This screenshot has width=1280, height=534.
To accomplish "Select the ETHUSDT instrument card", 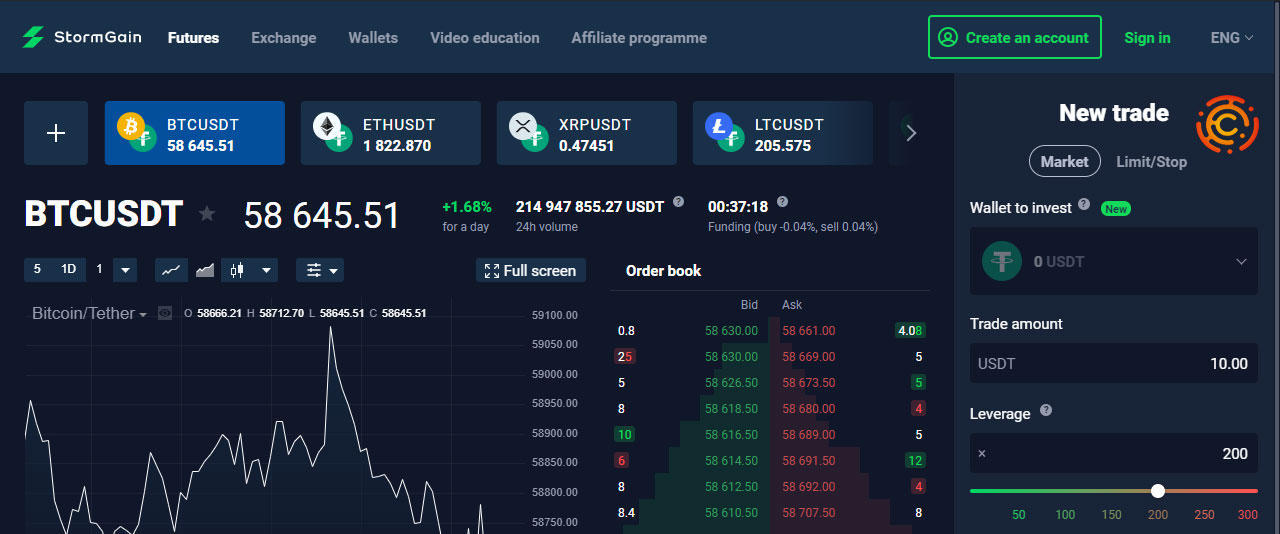I will 391,133.
